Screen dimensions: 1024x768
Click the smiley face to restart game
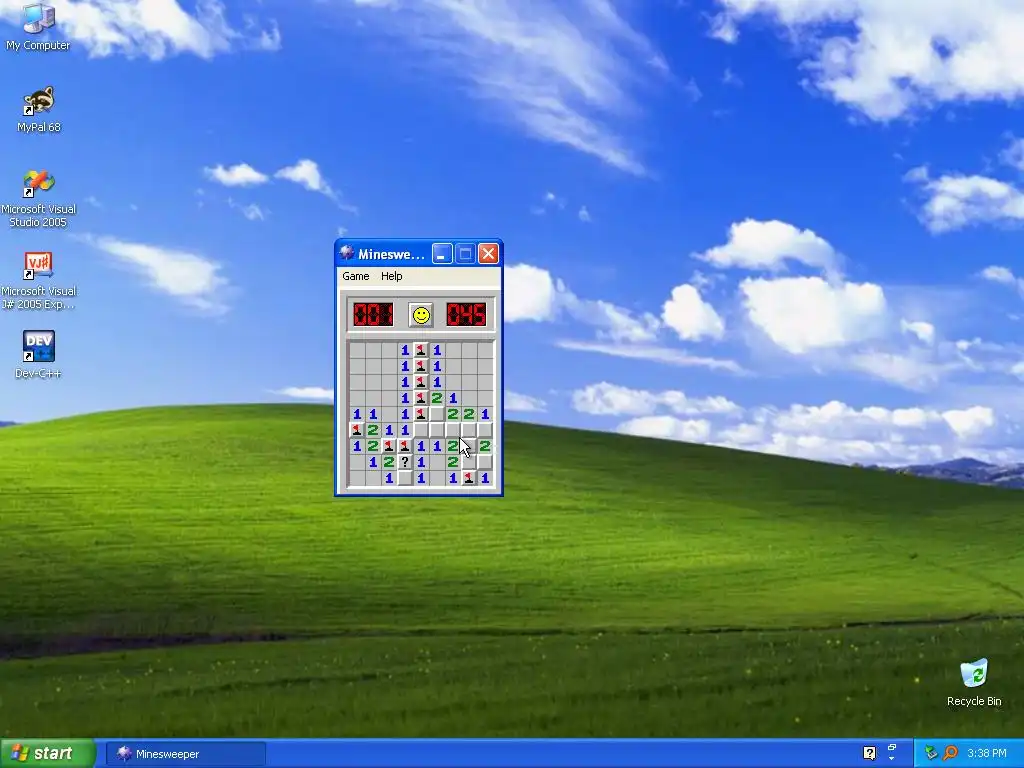click(421, 315)
